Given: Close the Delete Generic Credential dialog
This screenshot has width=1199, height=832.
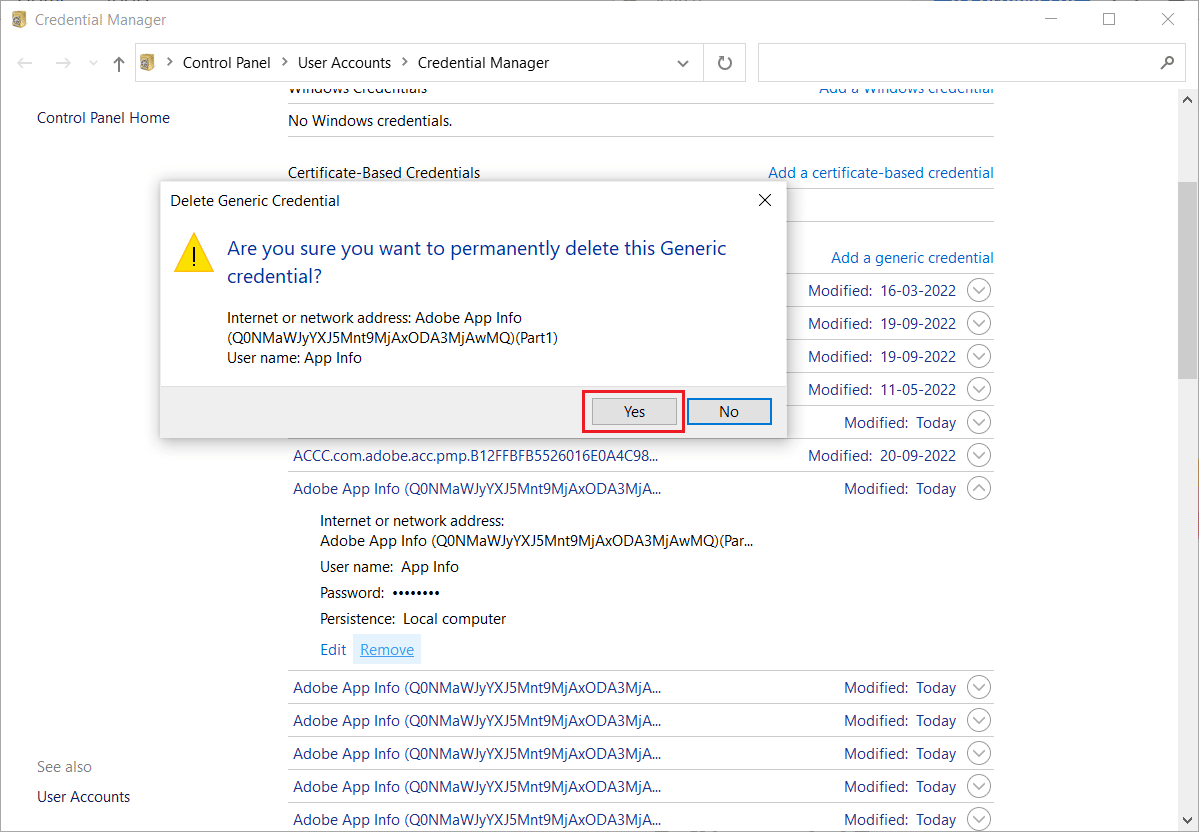Looking at the screenshot, I should click(765, 200).
